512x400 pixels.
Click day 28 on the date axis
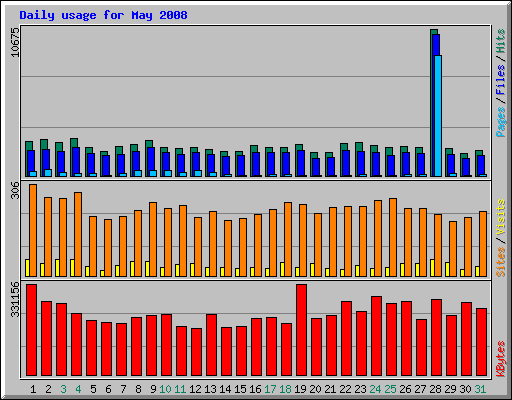click(435, 389)
